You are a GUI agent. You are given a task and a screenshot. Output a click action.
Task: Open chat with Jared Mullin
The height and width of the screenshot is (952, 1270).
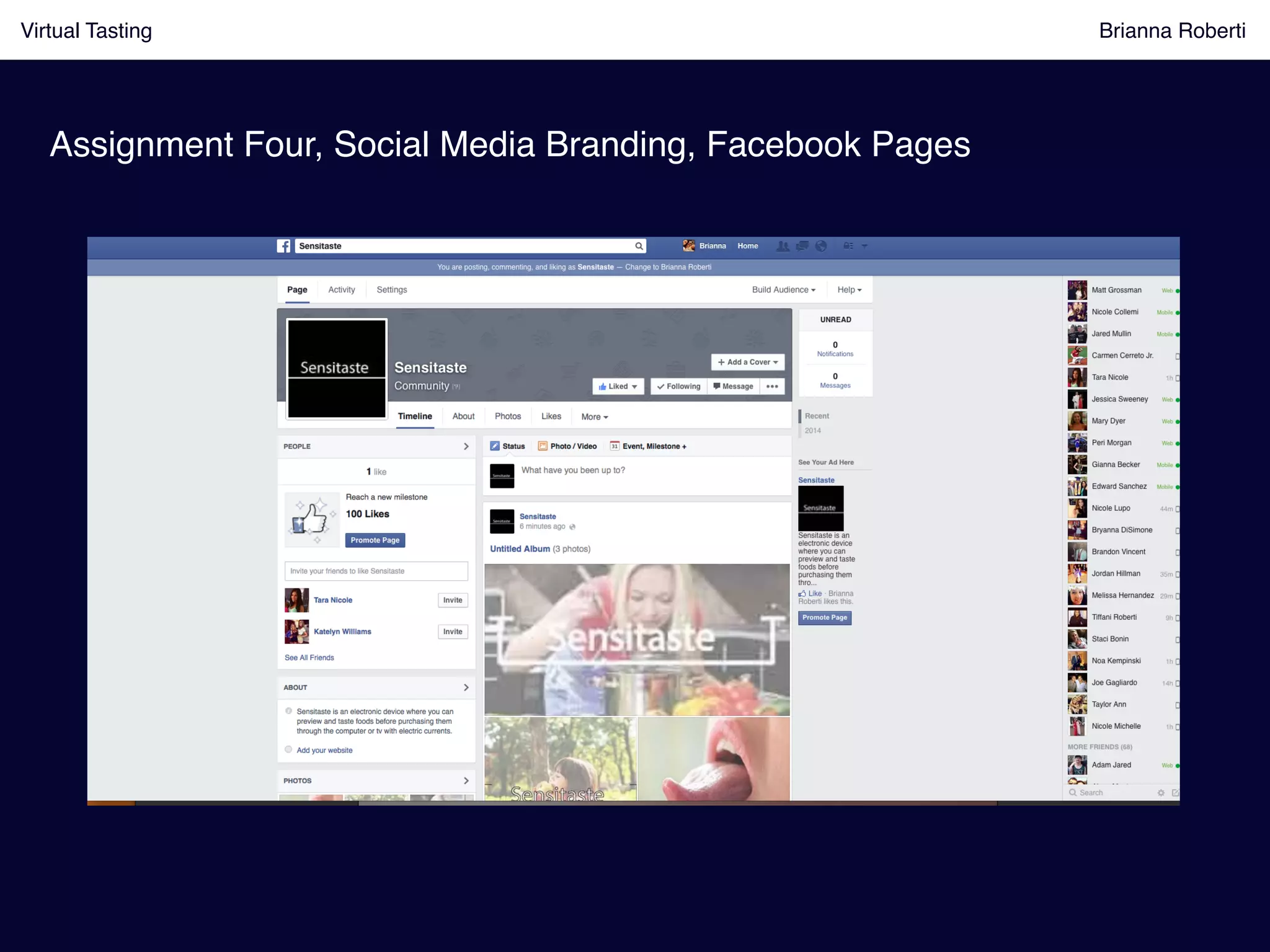tap(1123, 333)
